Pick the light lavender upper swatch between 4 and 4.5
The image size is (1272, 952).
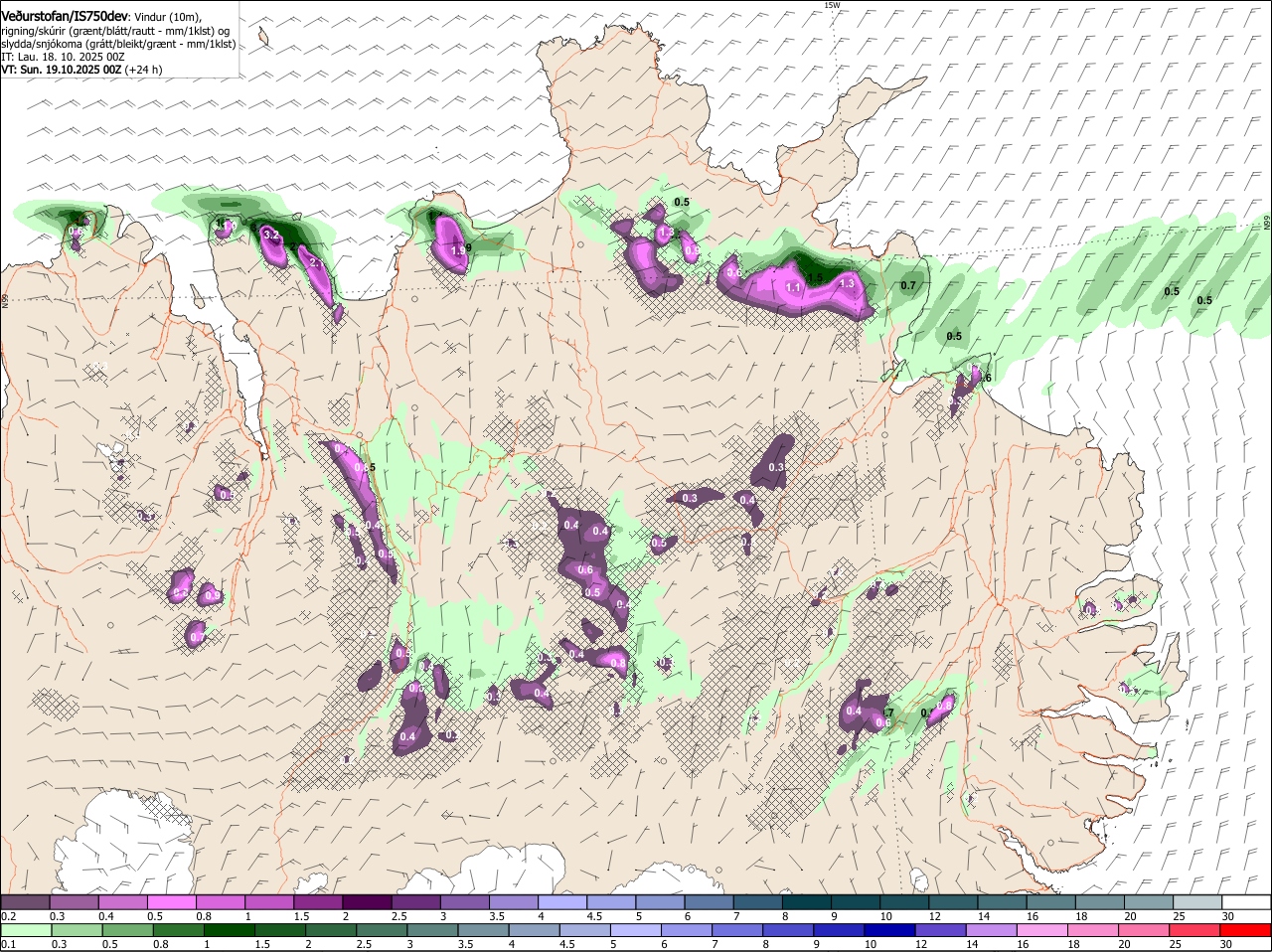[562, 901]
